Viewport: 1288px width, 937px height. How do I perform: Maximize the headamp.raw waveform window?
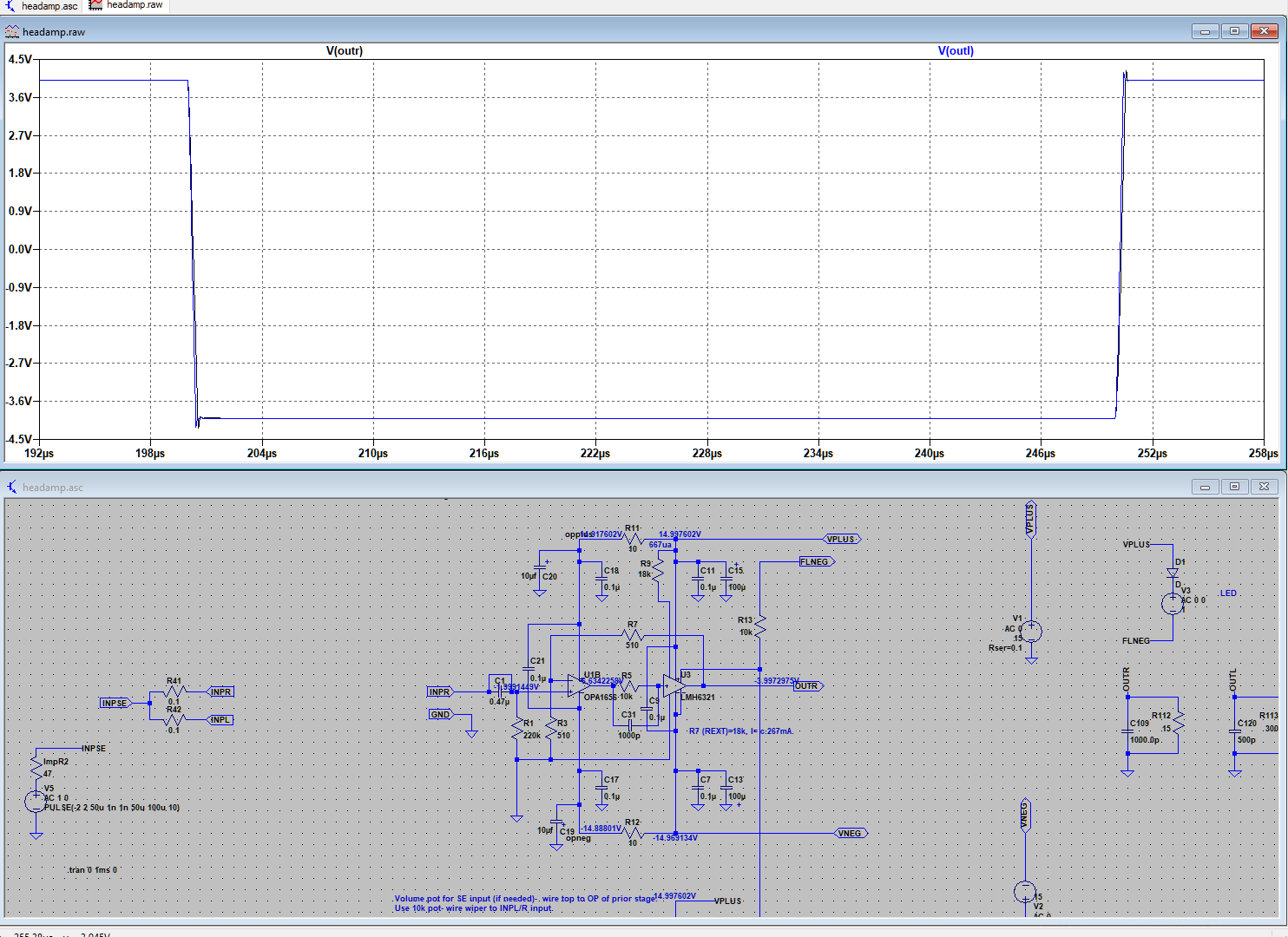click(1234, 31)
